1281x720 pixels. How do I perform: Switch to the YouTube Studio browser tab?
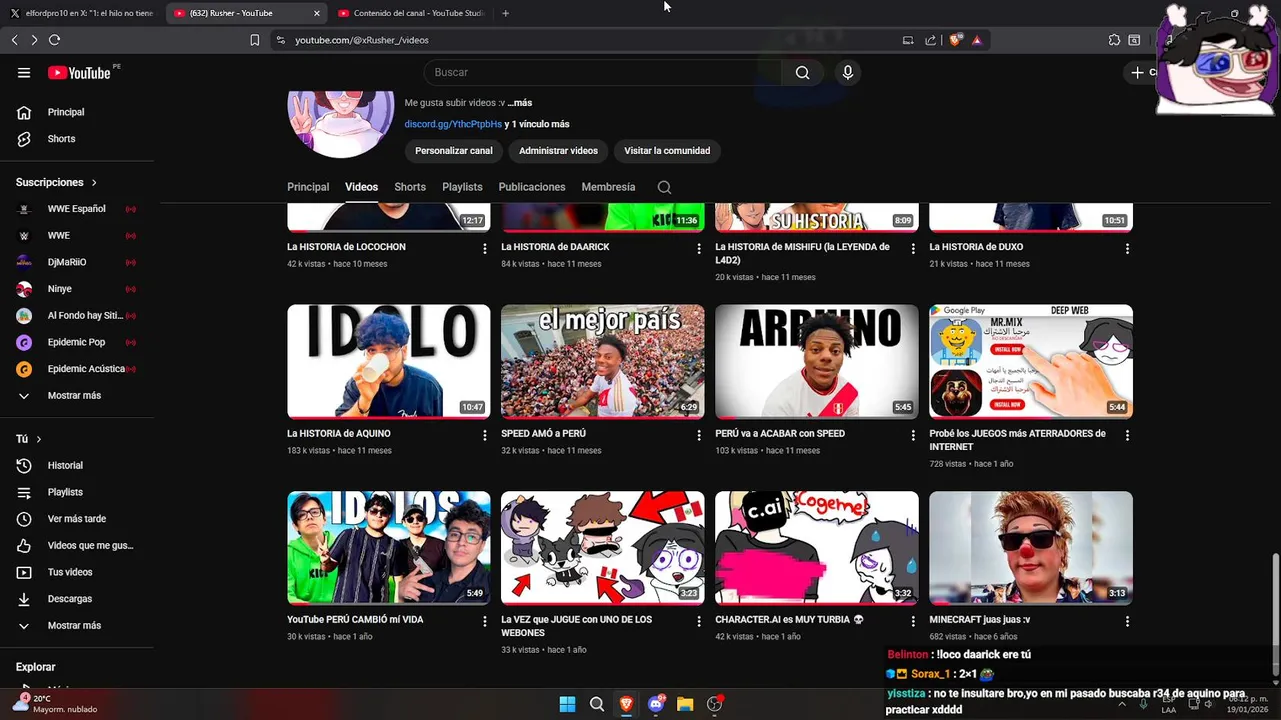coord(410,13)
